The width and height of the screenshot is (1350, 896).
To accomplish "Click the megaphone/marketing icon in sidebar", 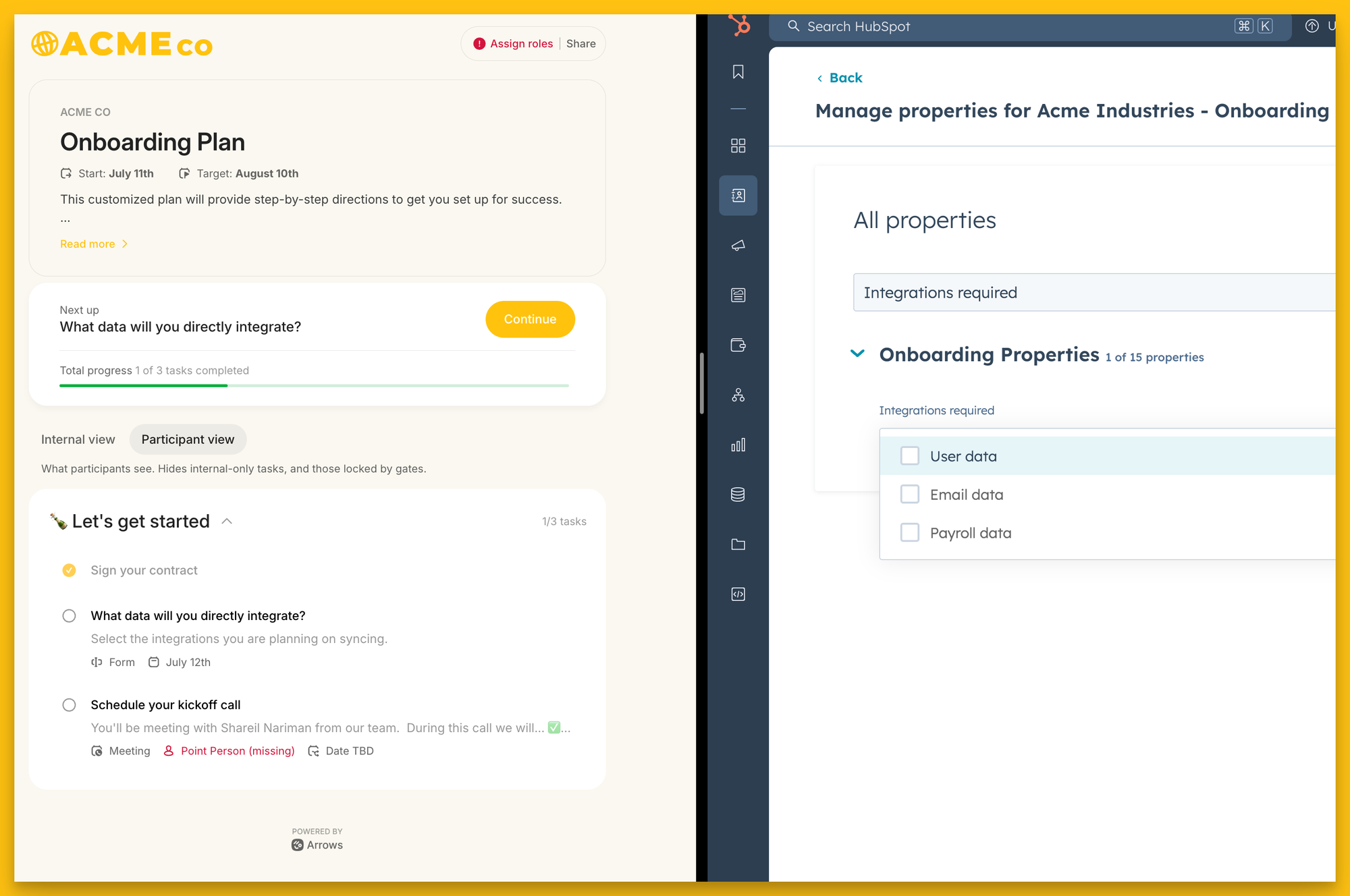I will pos(739,246).
